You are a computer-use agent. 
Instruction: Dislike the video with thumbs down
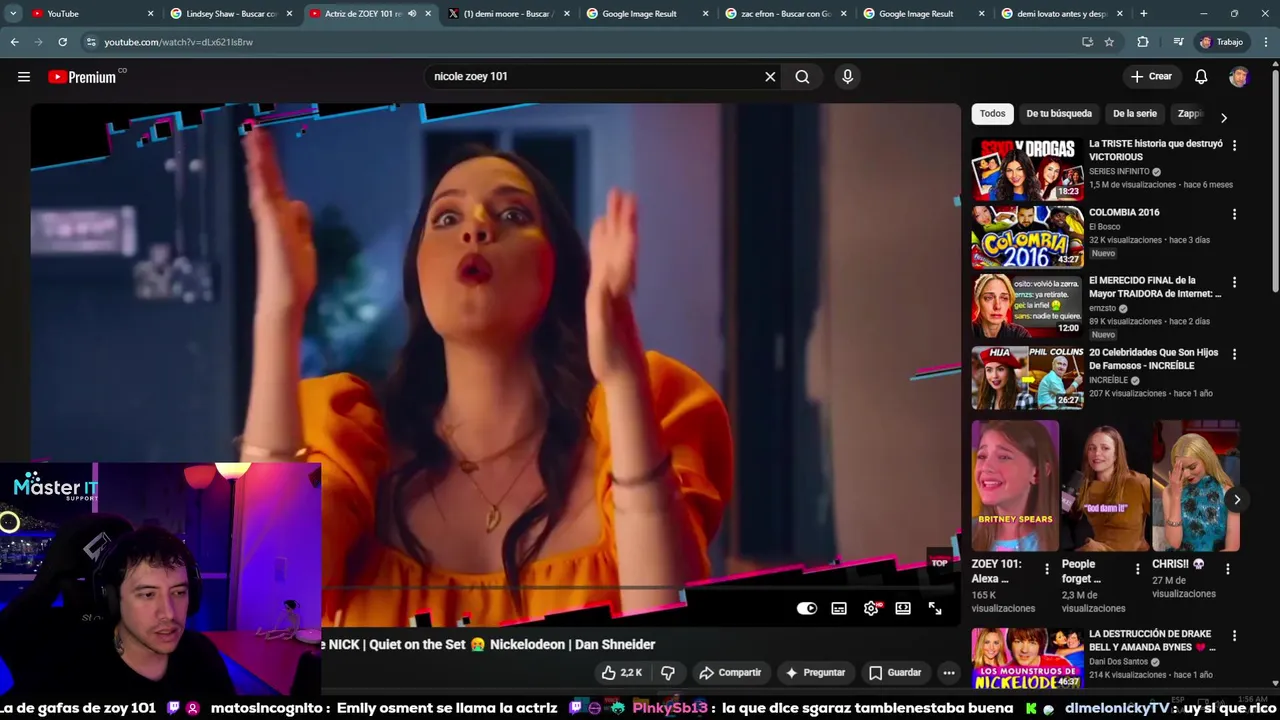[x=668, y=672]
